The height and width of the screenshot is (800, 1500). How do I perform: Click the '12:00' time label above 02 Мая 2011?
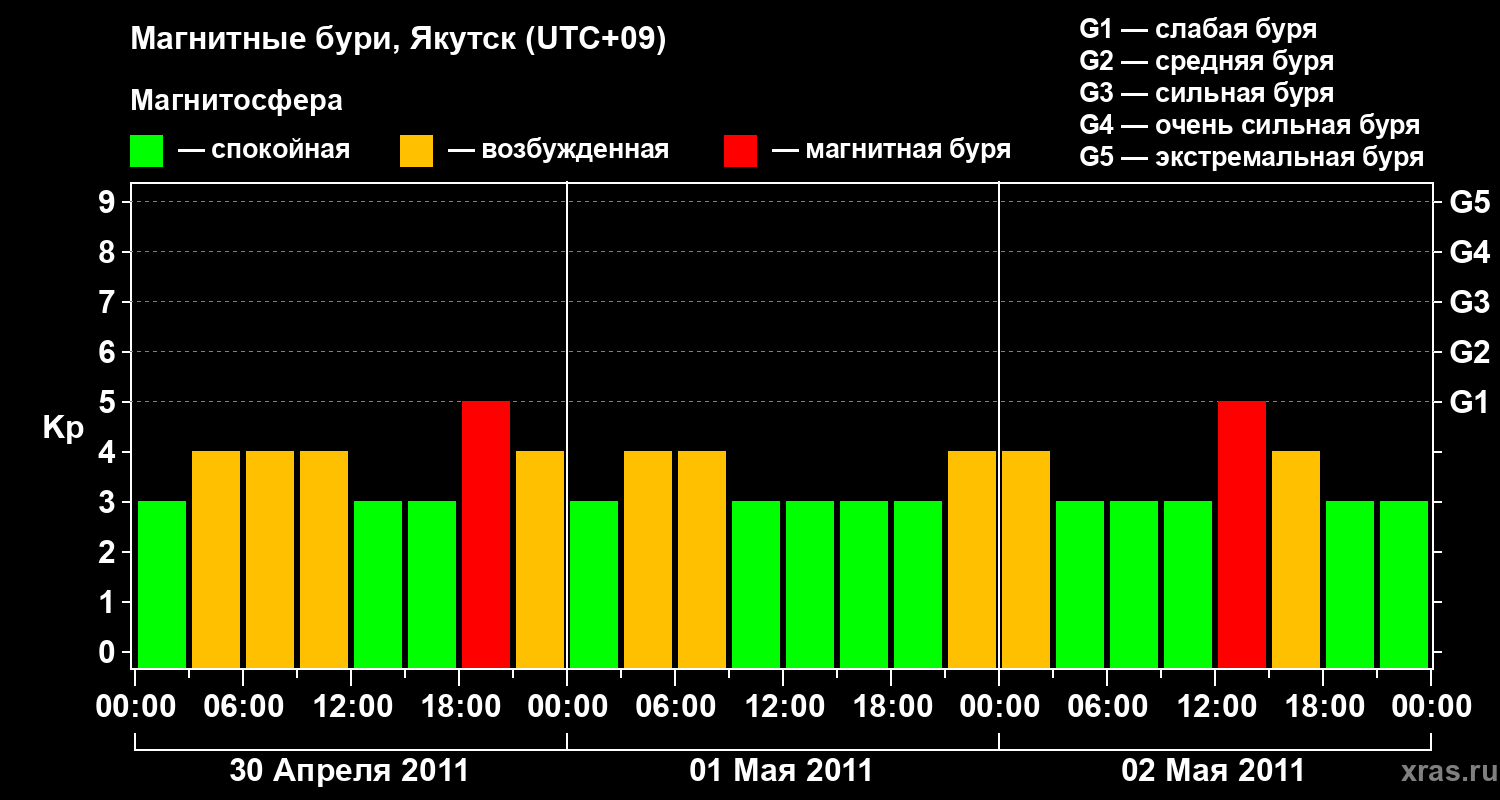(1215, 707)
